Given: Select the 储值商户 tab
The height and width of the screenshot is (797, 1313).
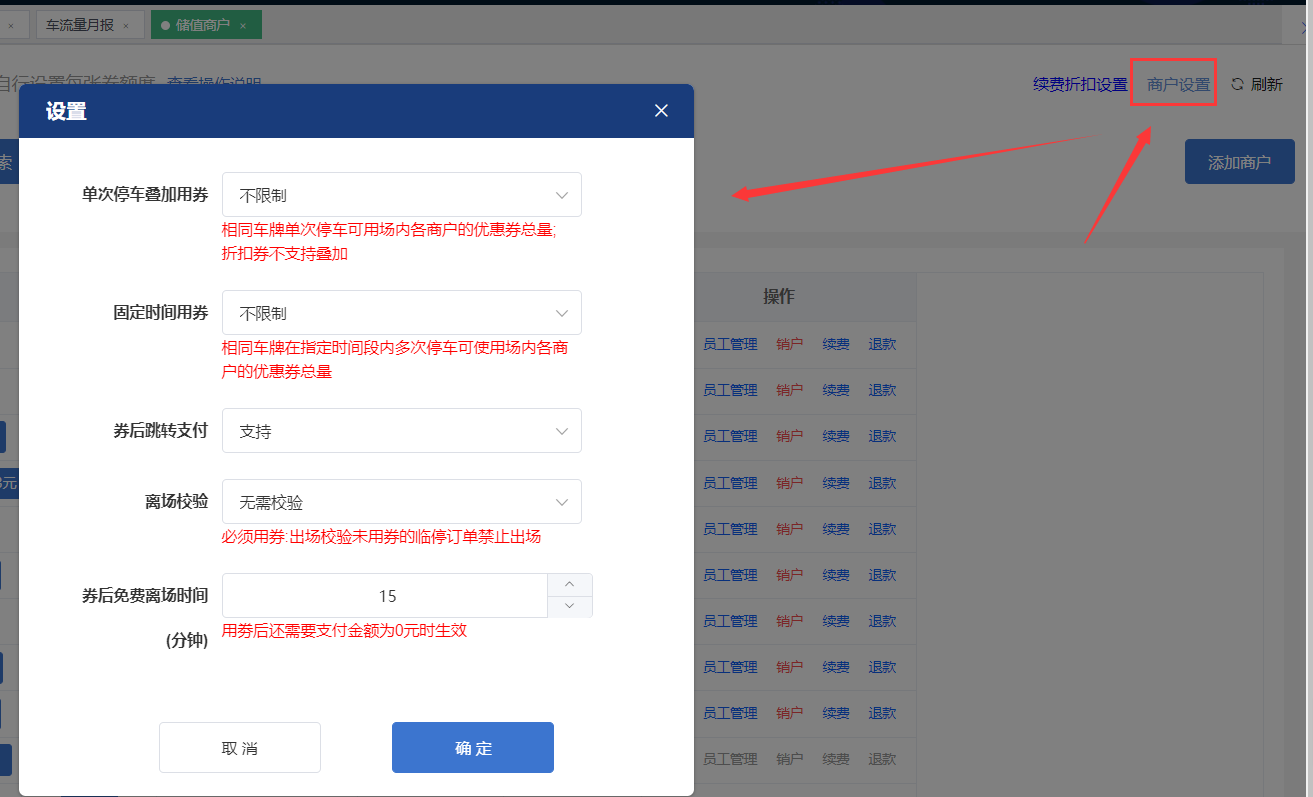Looking at the screenshot, I should (203, 25).
